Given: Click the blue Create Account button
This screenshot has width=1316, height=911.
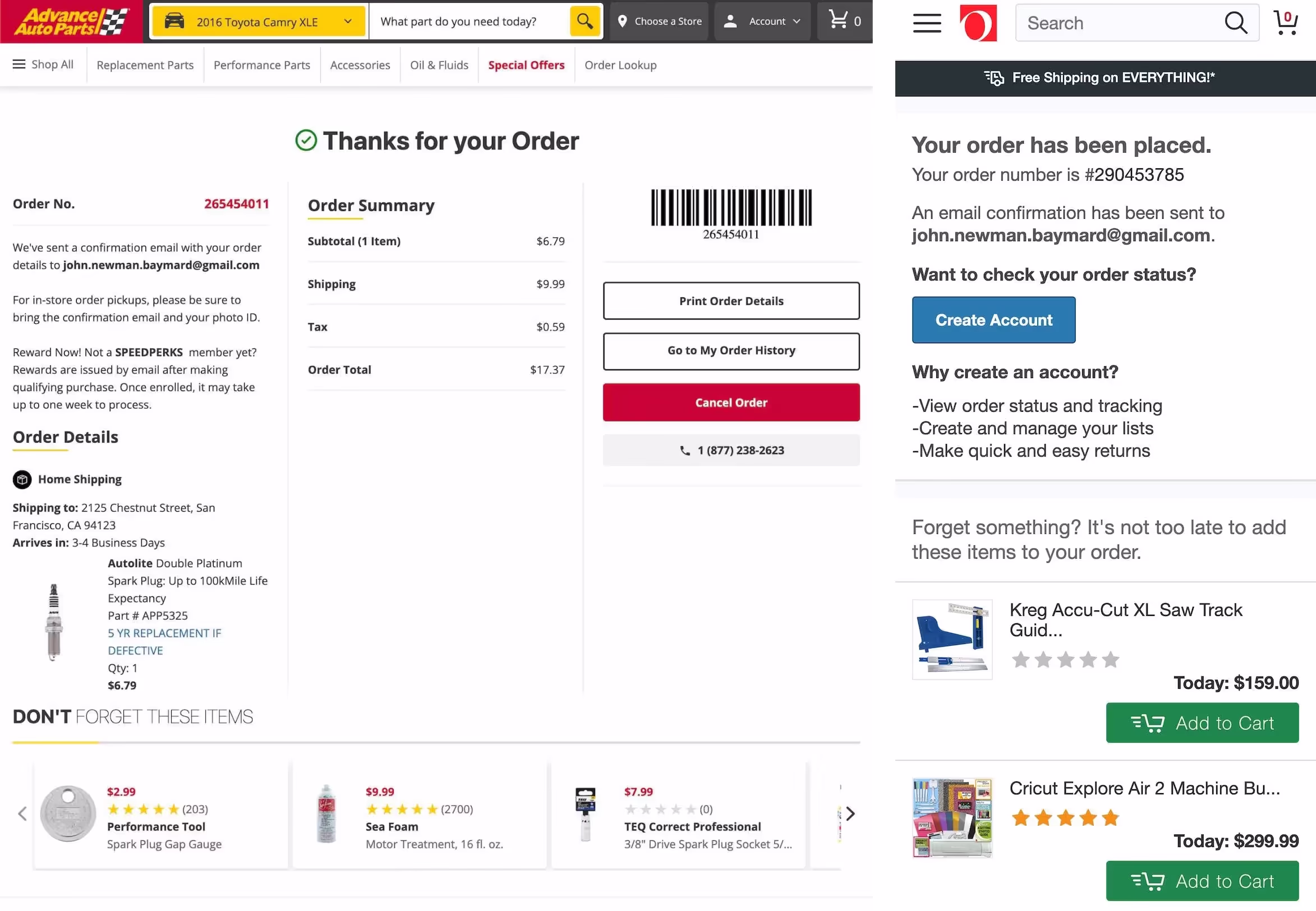Looking at the screenshot, I should click(993, 320).
